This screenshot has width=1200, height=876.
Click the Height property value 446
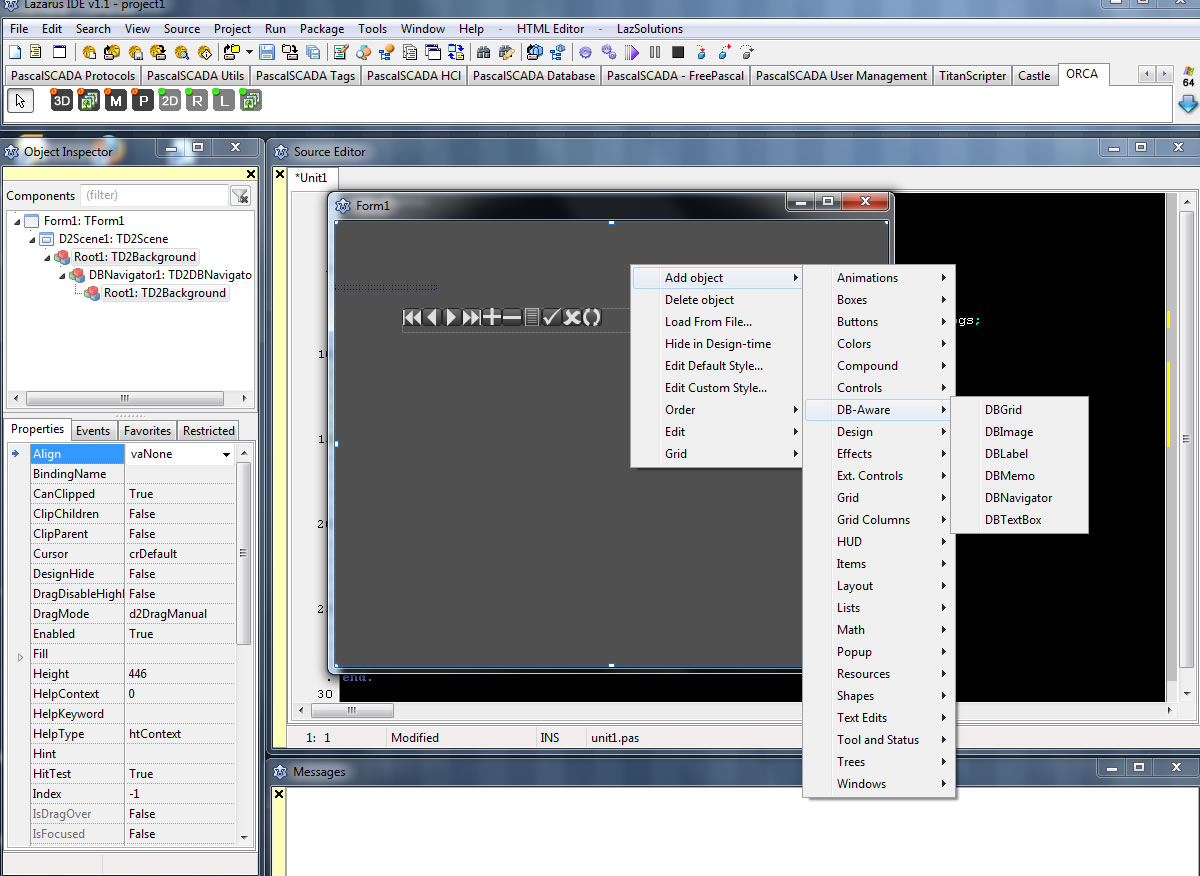pos(181,674)
